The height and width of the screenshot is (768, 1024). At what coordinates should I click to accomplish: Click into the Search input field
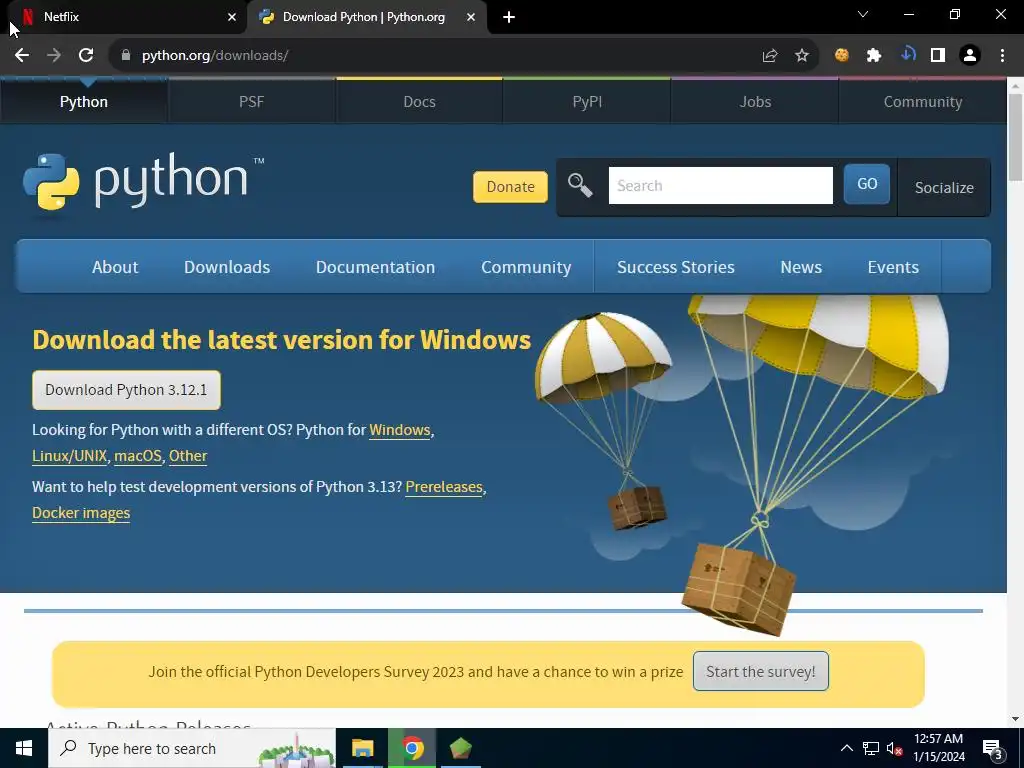tap(720, 185)
